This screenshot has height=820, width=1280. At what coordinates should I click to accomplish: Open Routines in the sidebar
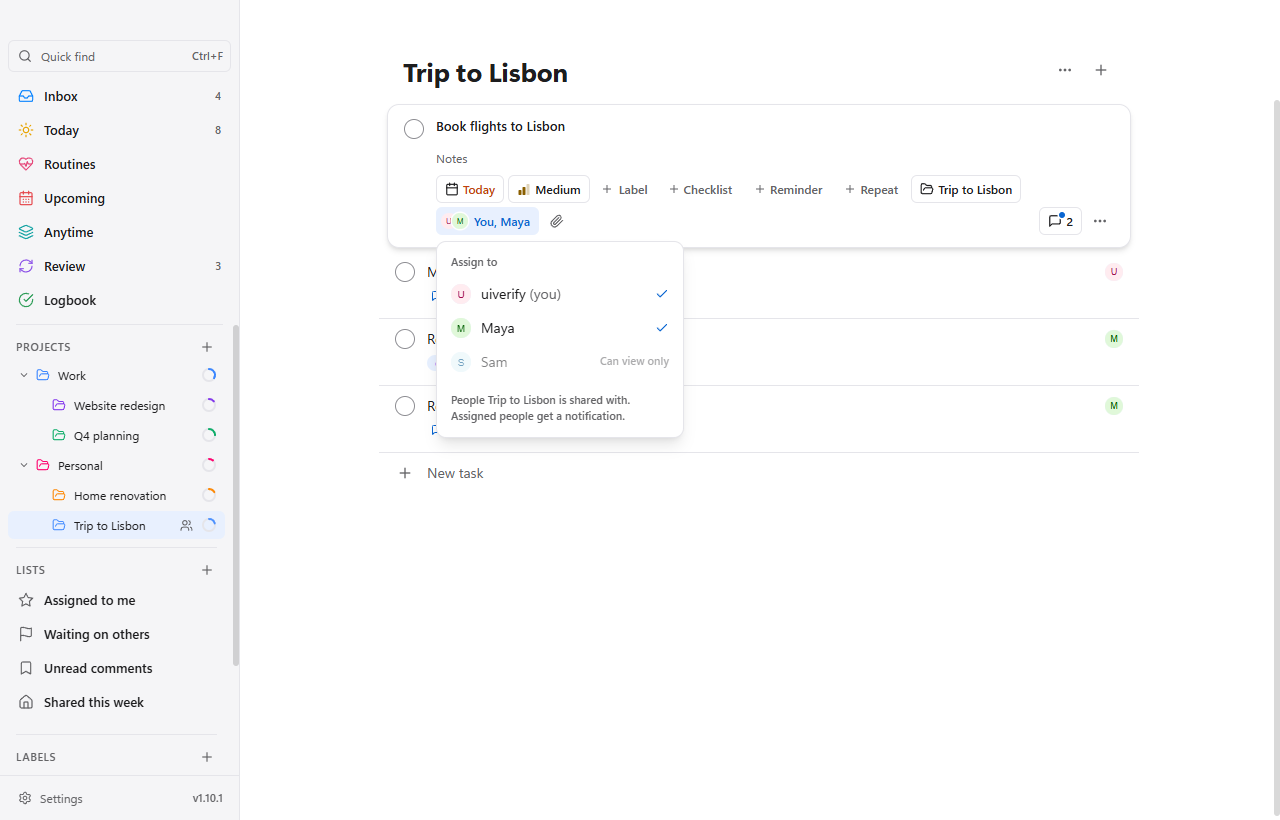point(119,164)
